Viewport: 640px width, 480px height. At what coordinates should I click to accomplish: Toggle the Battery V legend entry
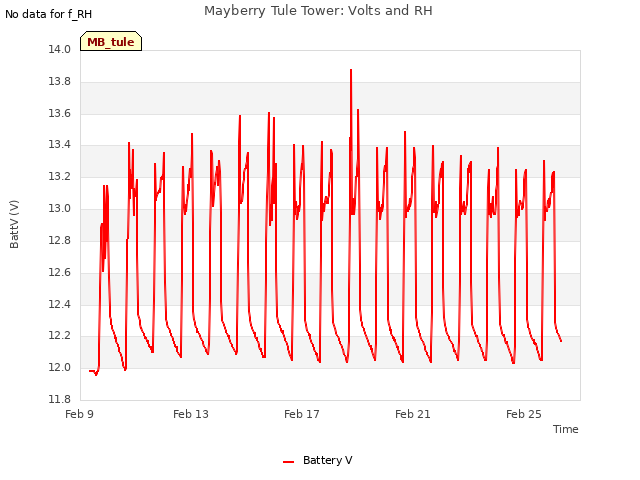318,460
